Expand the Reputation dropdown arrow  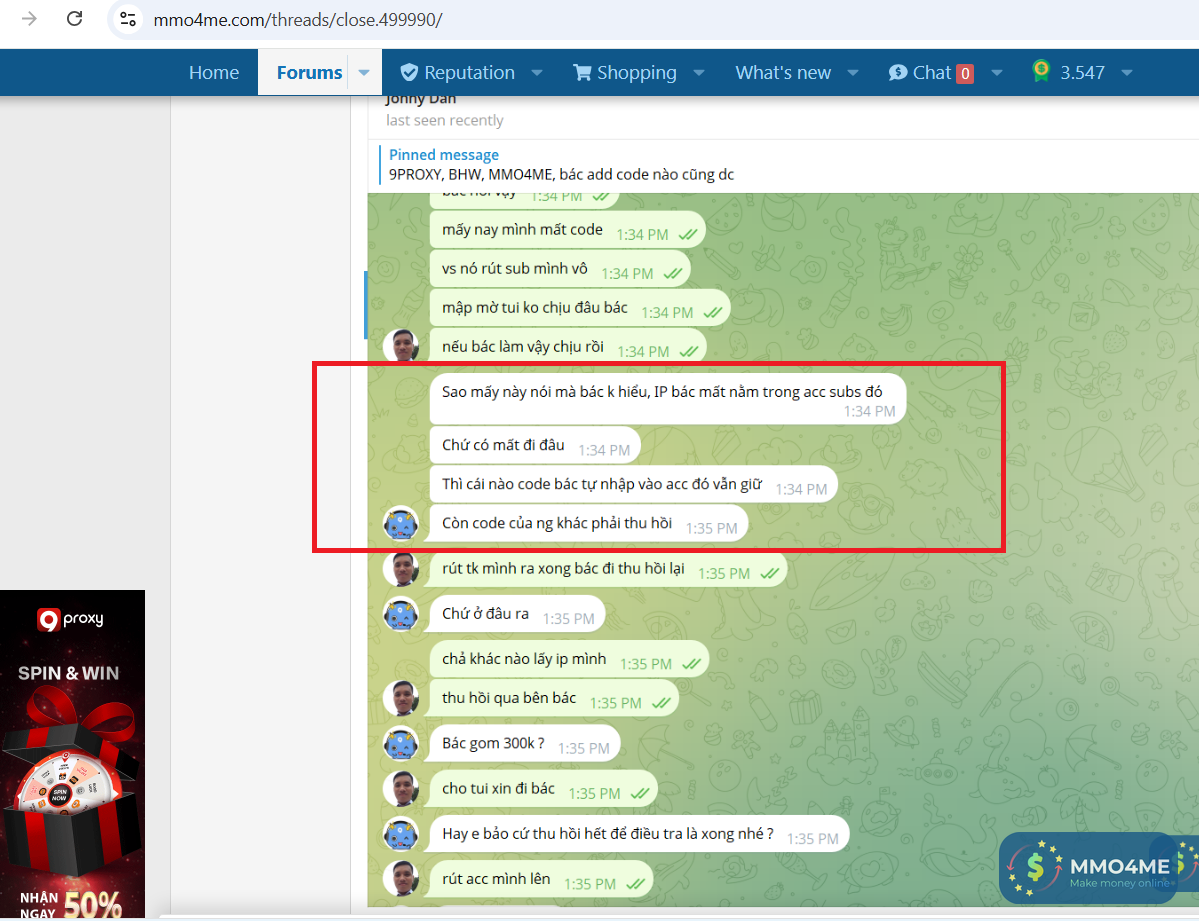[x=537, y=73]
